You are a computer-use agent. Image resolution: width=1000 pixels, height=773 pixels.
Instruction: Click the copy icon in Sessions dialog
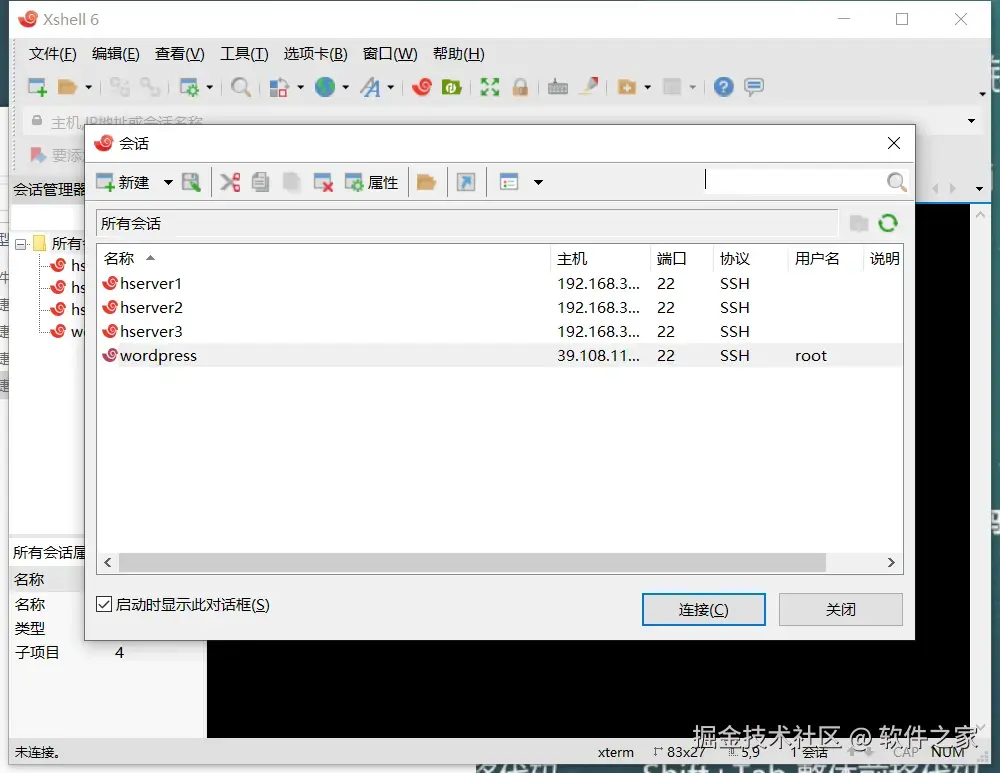coord(260,182)
